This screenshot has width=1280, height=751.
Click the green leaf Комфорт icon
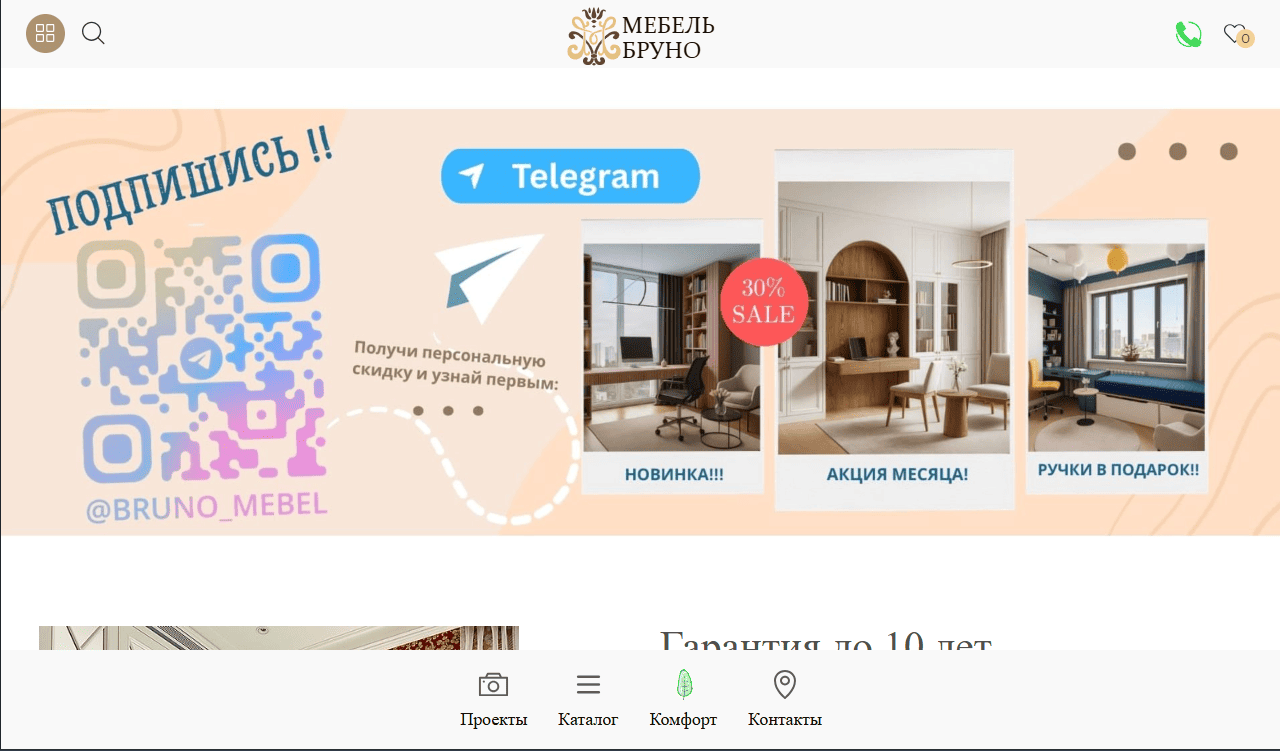[x=684, y=684]
